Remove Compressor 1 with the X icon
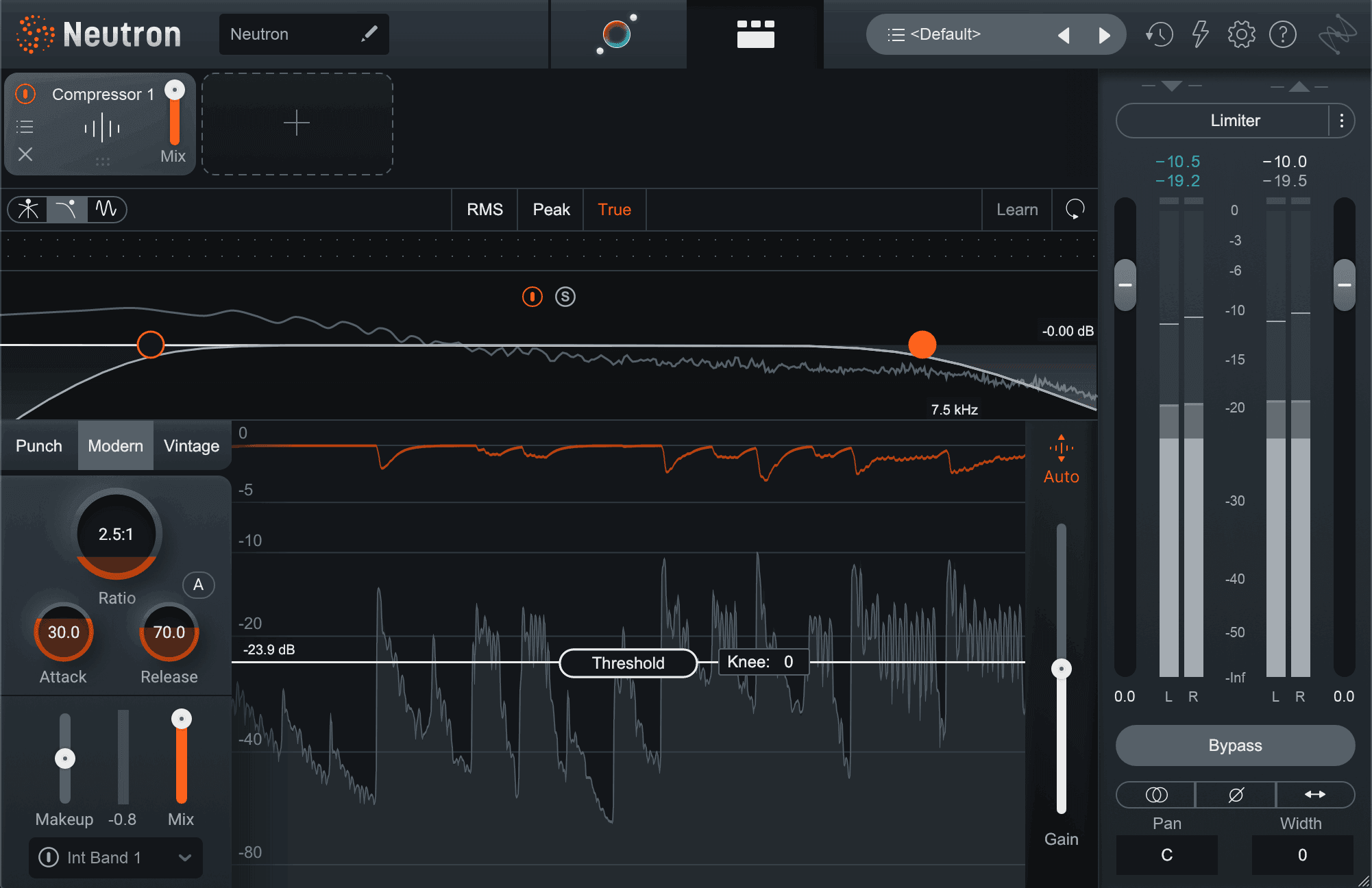The height and width of the screenshot is (888, 1372). [x=25, y=154]
